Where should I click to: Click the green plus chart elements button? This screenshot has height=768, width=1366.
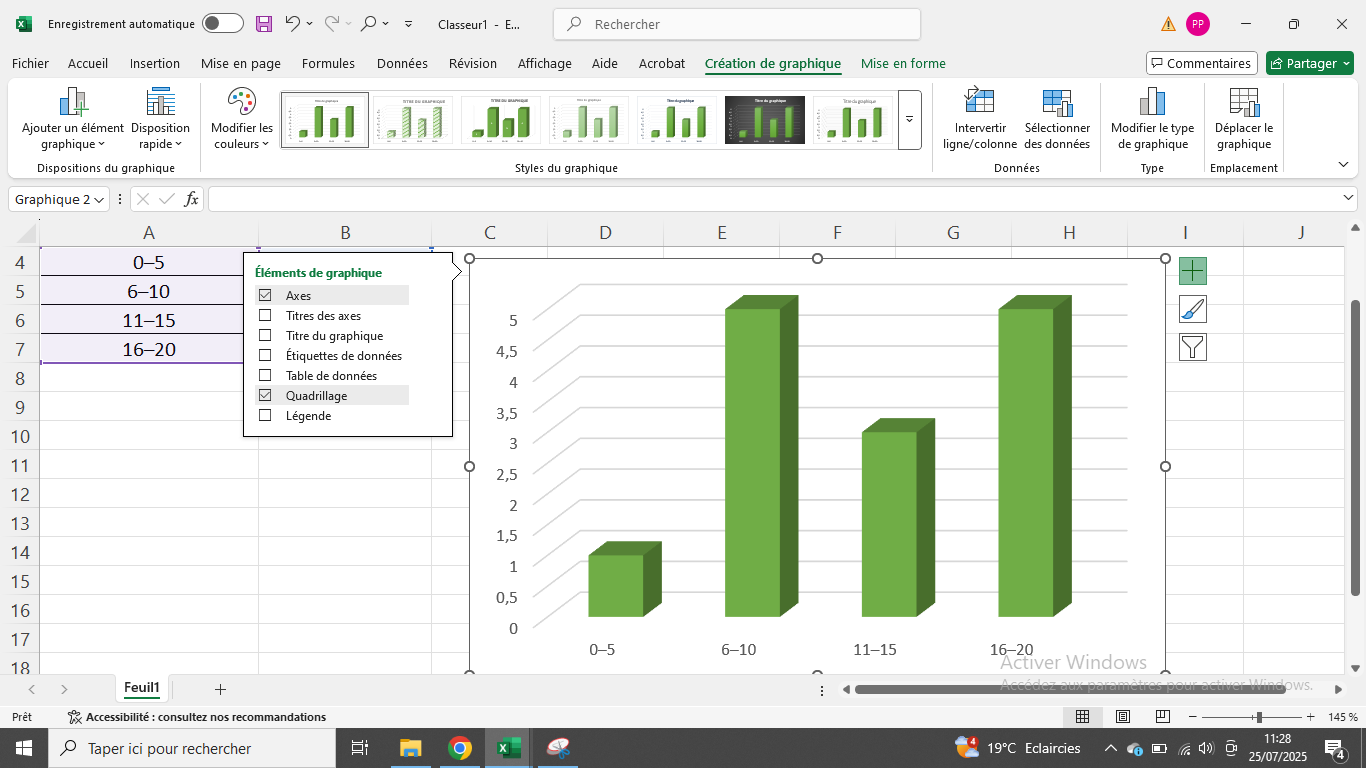[x=1193, y=271]
